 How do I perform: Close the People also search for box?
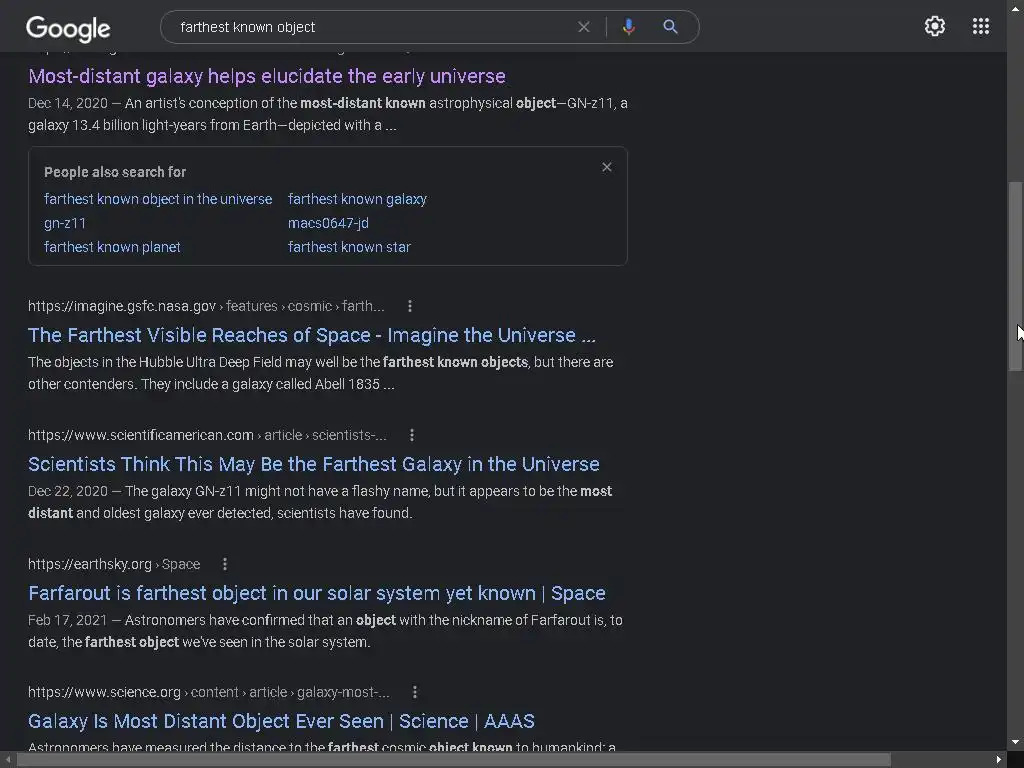(x=607, y=167)
